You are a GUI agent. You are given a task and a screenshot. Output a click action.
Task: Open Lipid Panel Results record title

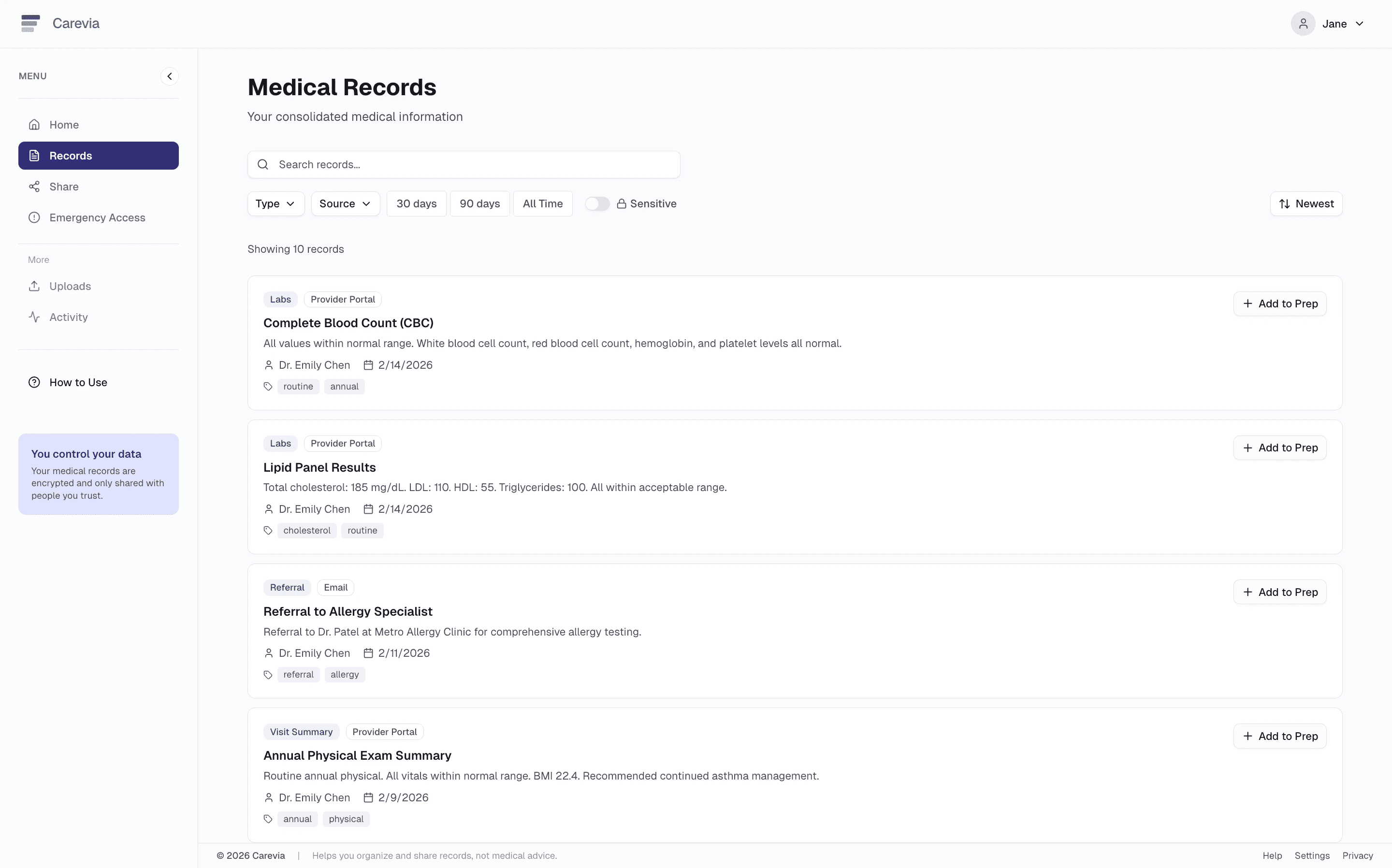point(320,467)
